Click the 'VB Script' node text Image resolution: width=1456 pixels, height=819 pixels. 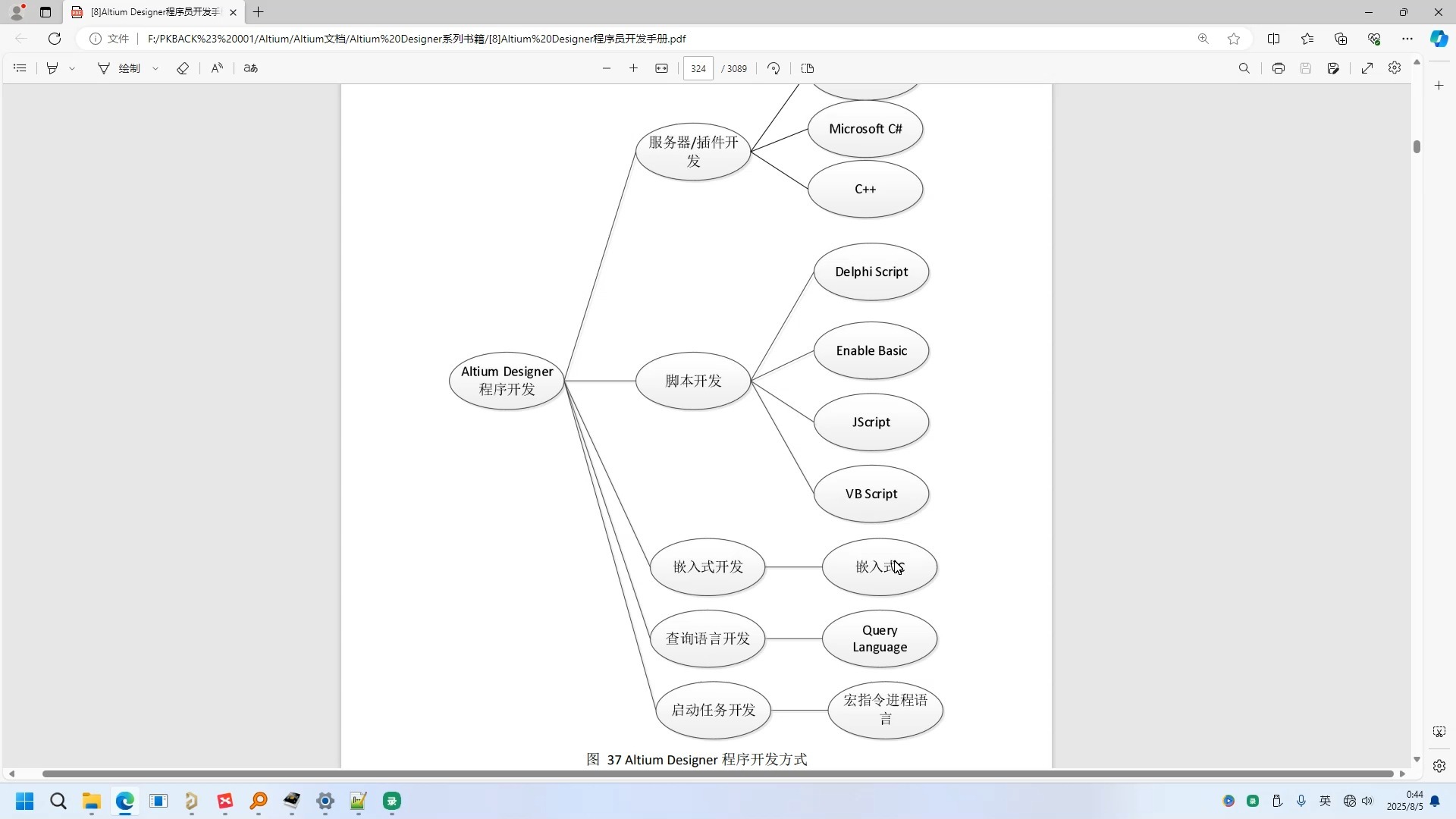pos(871,494)
